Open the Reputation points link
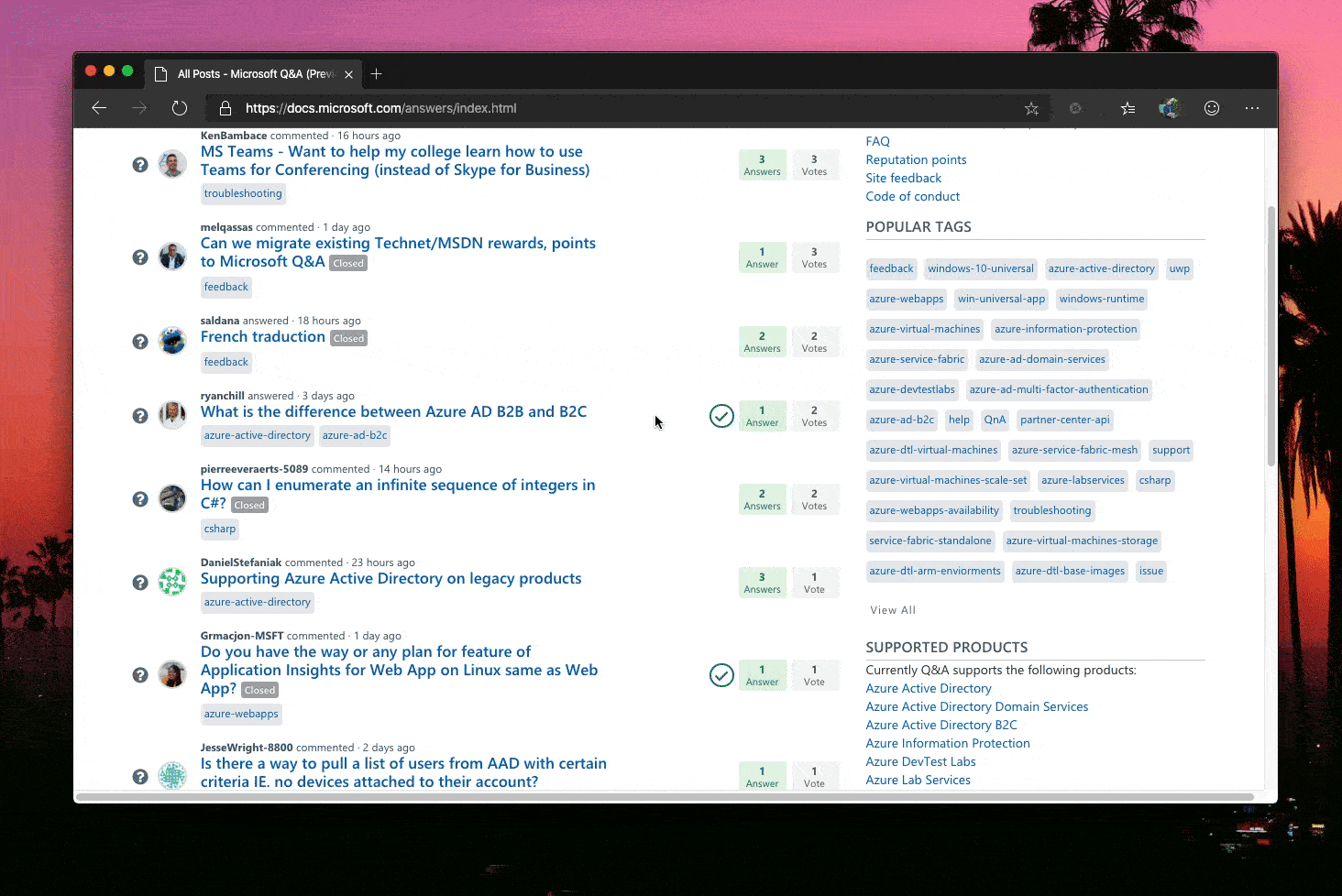Screen dimensions: 1342x896 [x=916, y=159]
